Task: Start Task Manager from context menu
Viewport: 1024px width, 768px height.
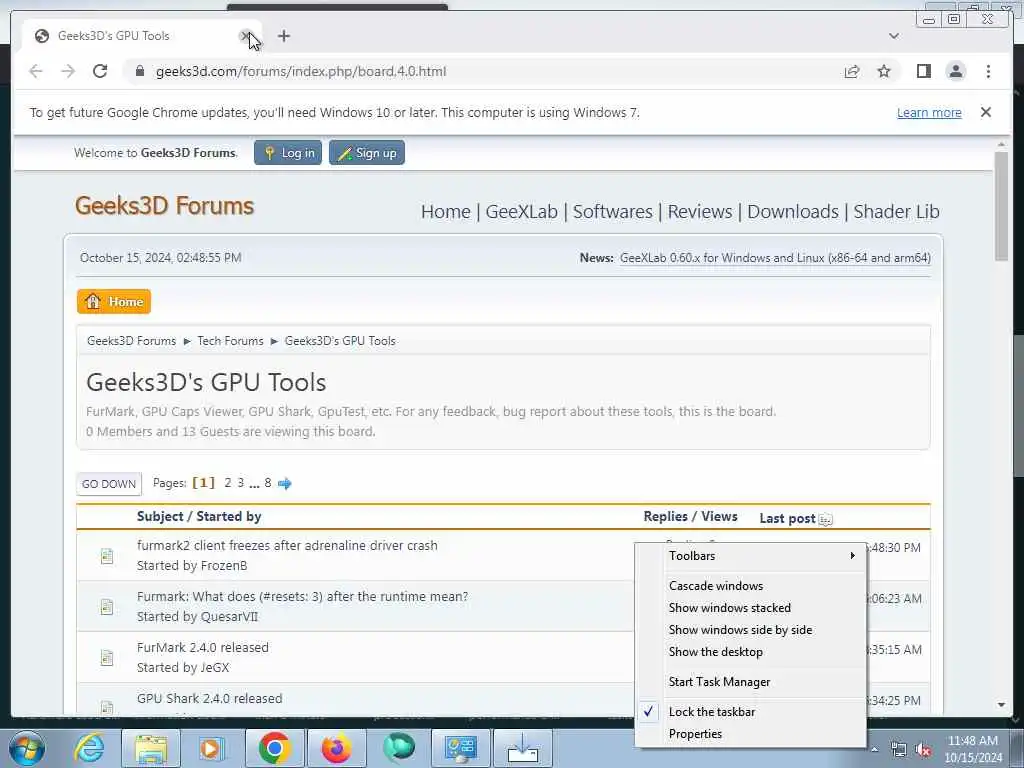Action: [x=750, y=682]
